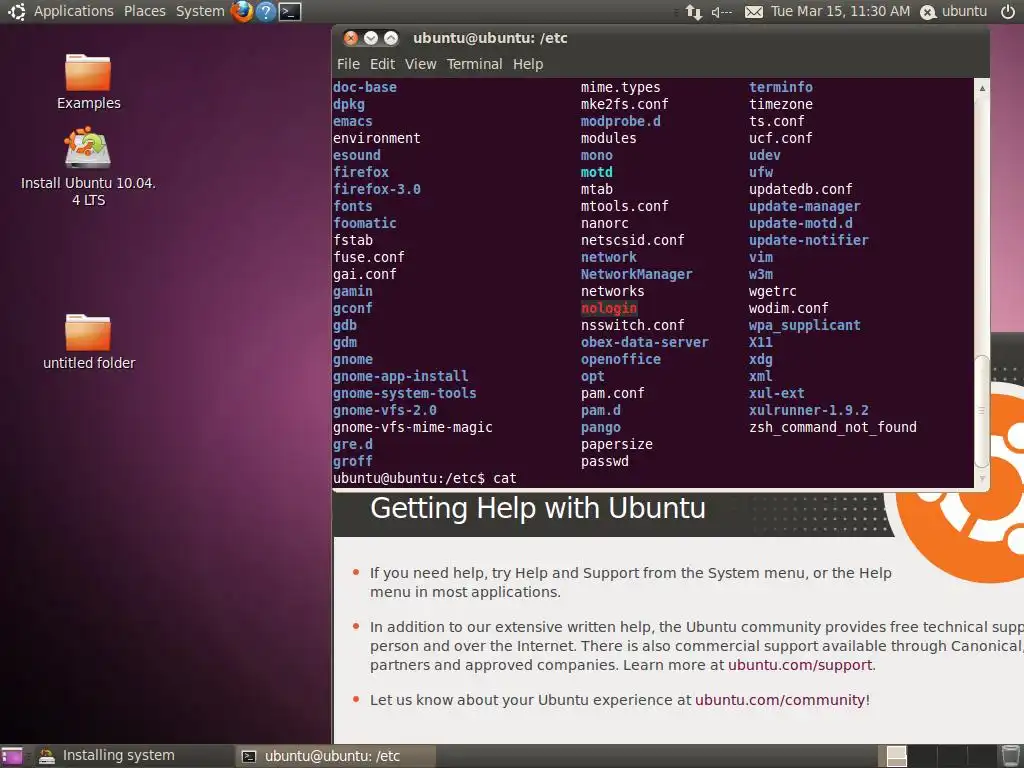Click the 'wpa_supplicant' directory name
Screen dimensions: 1024x768
pyautogui.click(x=805, y=325)
